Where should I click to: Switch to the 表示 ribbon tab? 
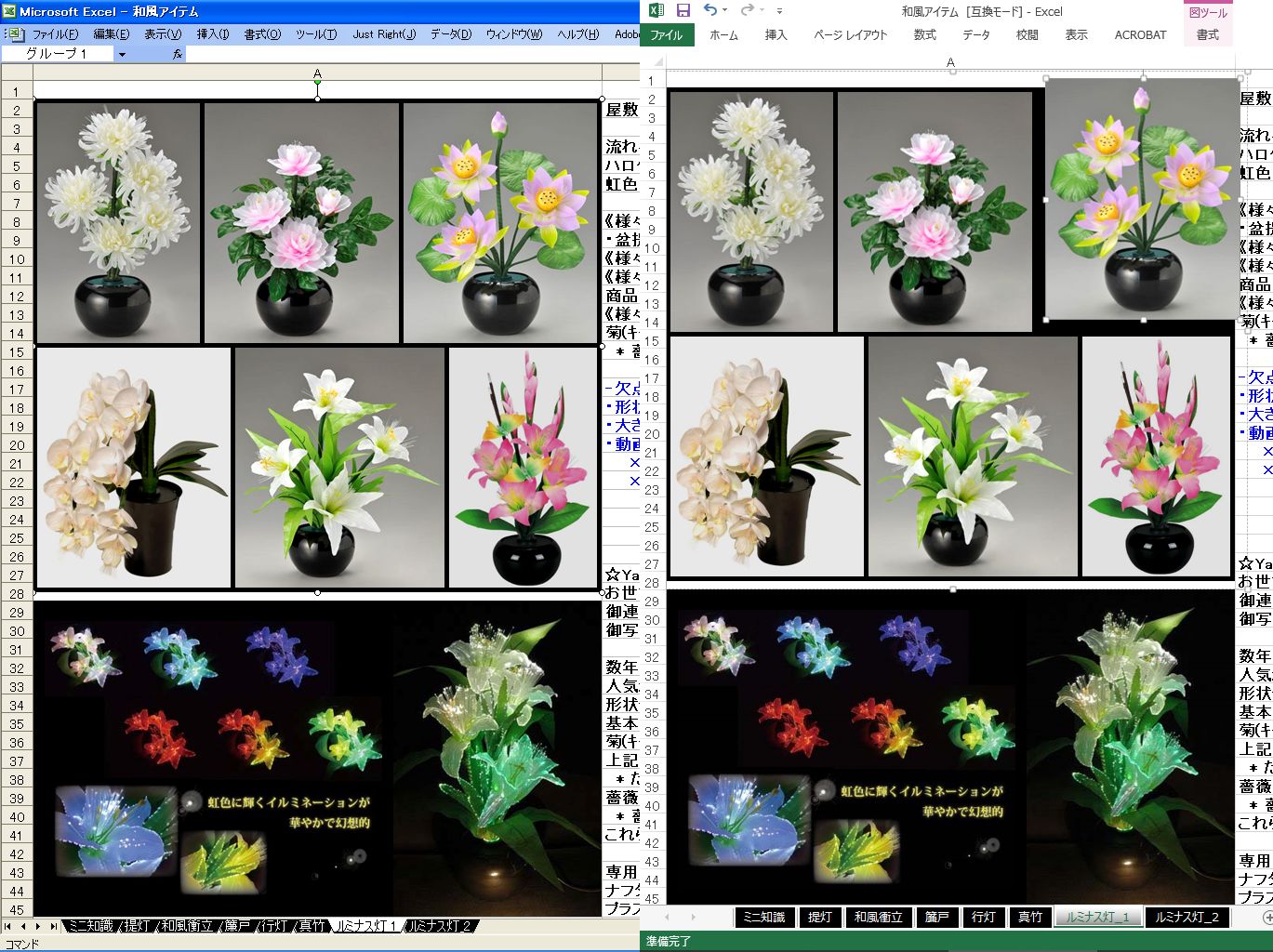pos(1076,34)
